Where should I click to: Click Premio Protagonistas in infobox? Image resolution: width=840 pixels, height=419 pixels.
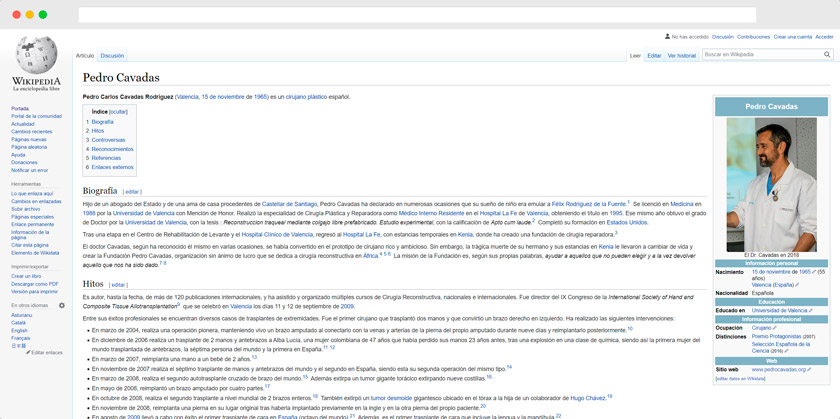coord(776,336)
